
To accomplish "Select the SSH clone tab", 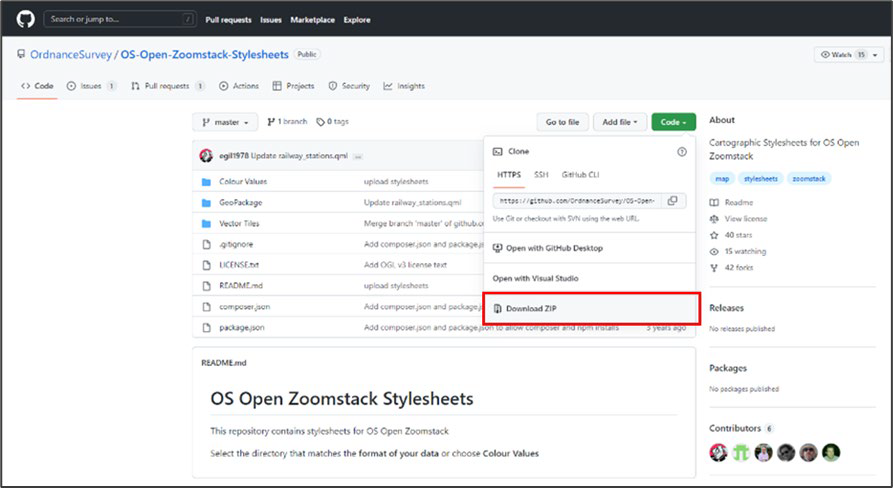I will (x=541, y=175).
